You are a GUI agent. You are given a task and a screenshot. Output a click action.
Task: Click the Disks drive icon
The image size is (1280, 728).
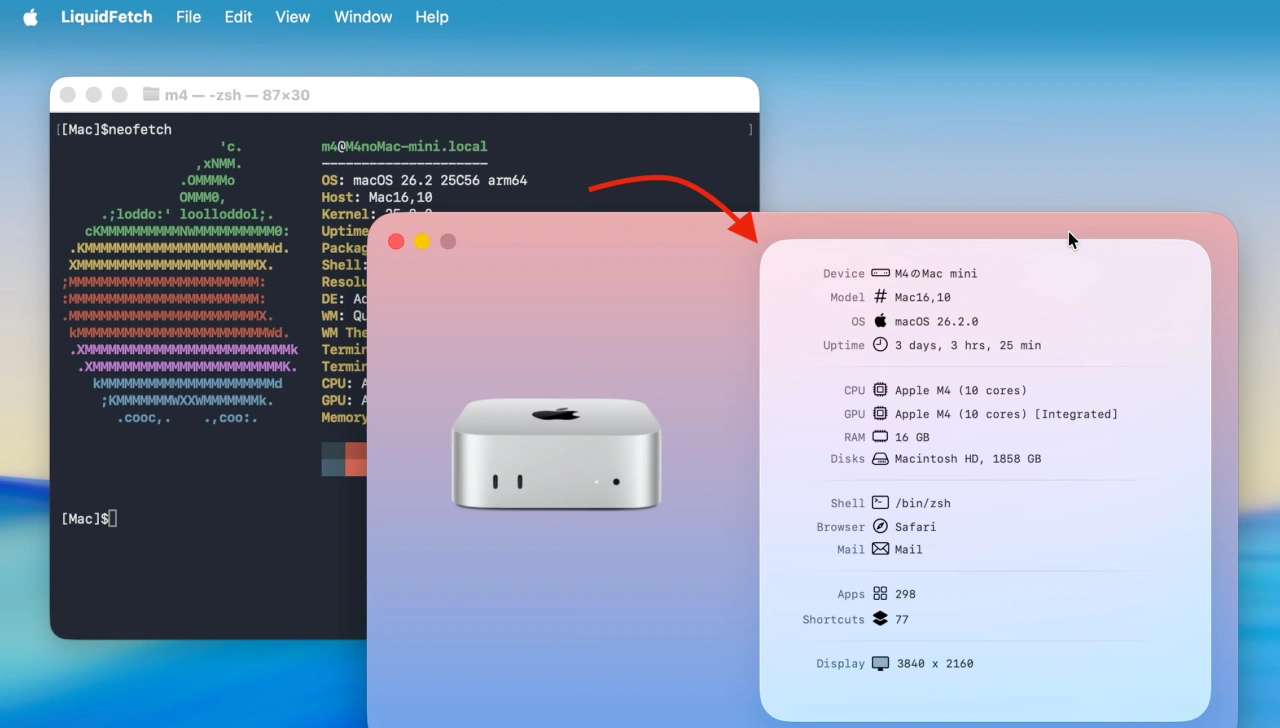(x=880, y=459)
